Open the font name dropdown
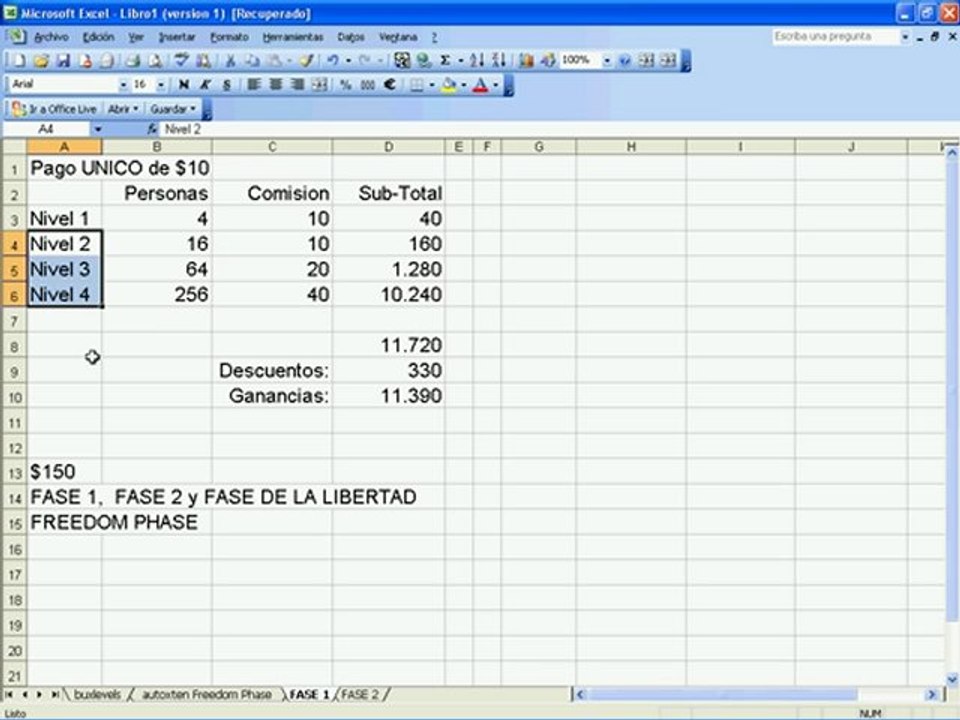Image resolution: width=960 pixels, height=720 pixels. [123, 85]
